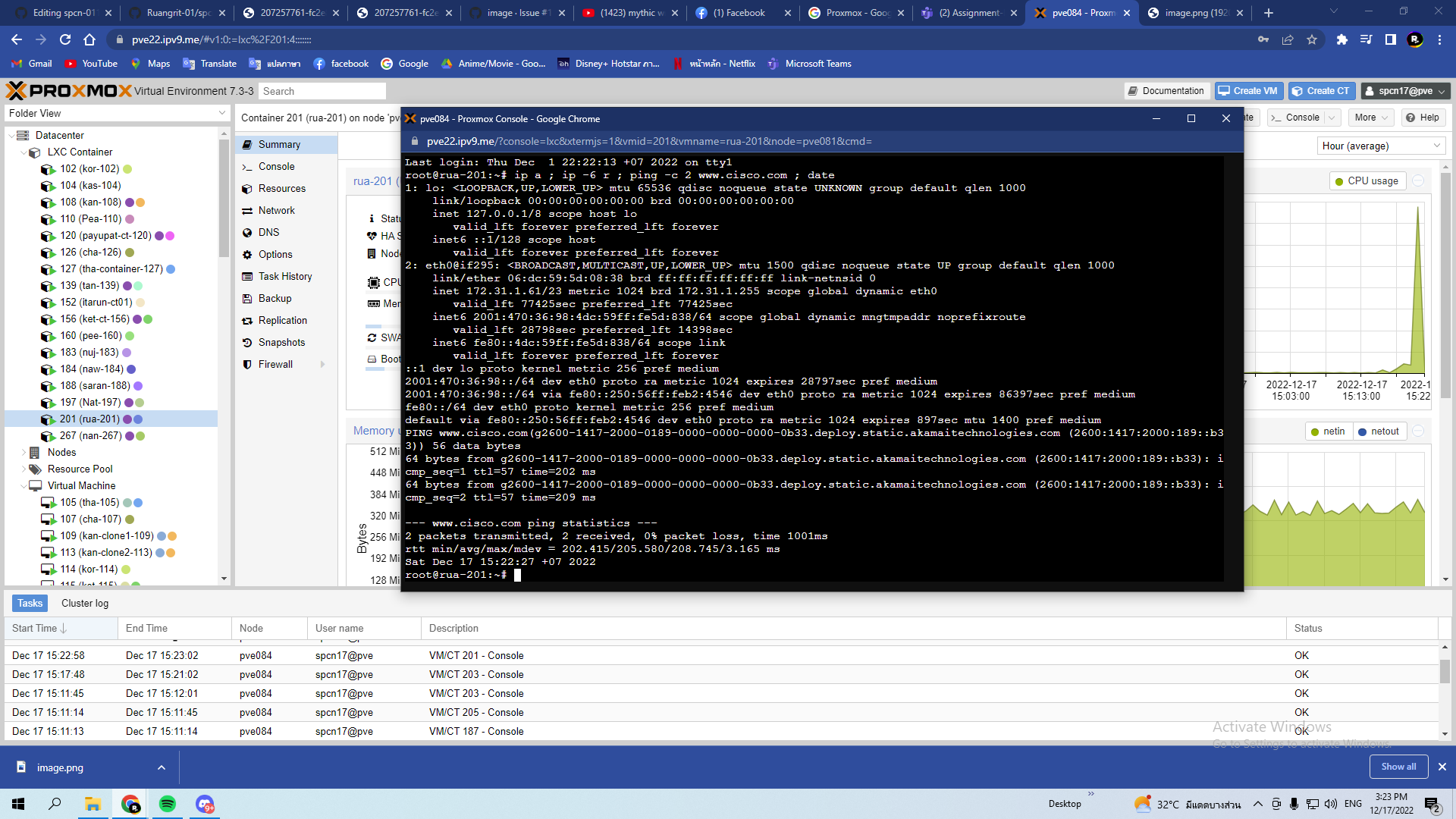Sort tasks by Start Time column
Viewport: 1456px width, 819px height.
[x=61, y=628]
